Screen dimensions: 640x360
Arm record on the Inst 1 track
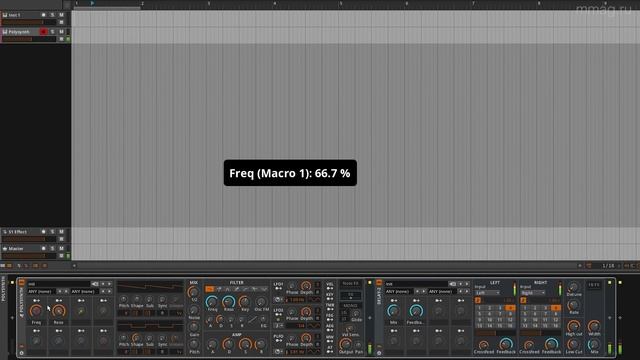[x=43, y=15]
